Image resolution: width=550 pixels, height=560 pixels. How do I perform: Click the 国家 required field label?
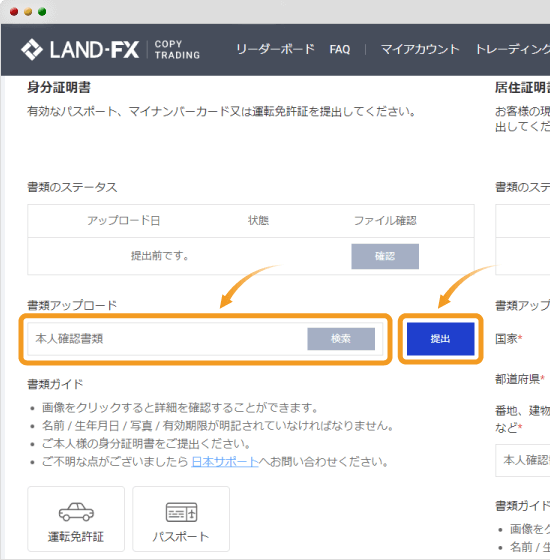tap(509, 338)
